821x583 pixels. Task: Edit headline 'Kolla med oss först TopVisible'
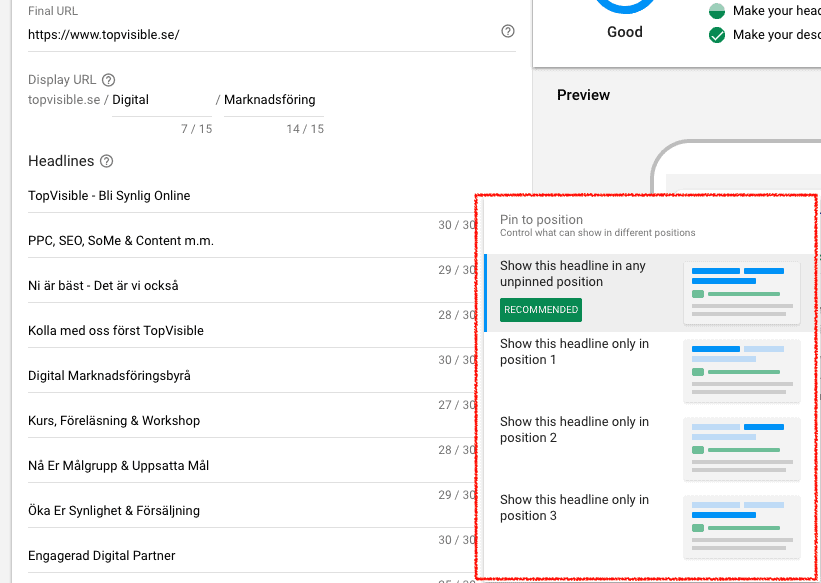pyautogui.click(x=251, y=331)
